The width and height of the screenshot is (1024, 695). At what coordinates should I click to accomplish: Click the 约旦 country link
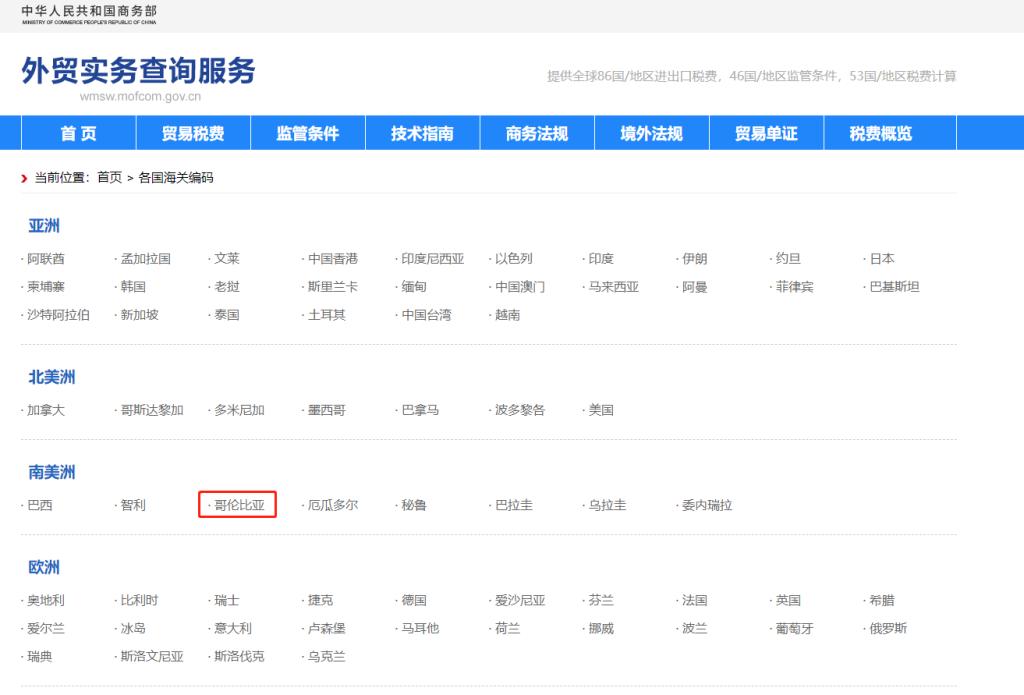[788, 259]
